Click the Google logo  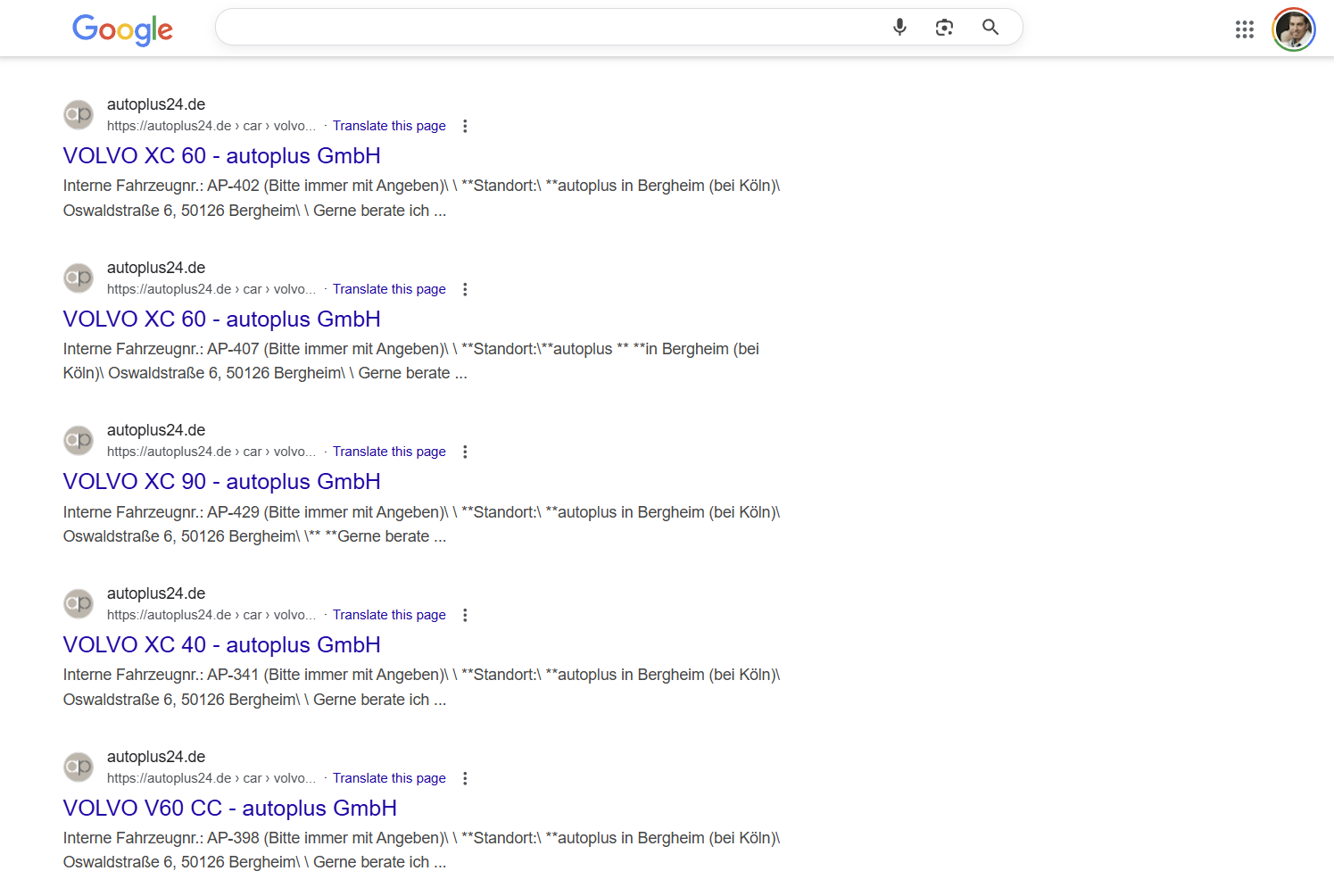coord(122,29)
